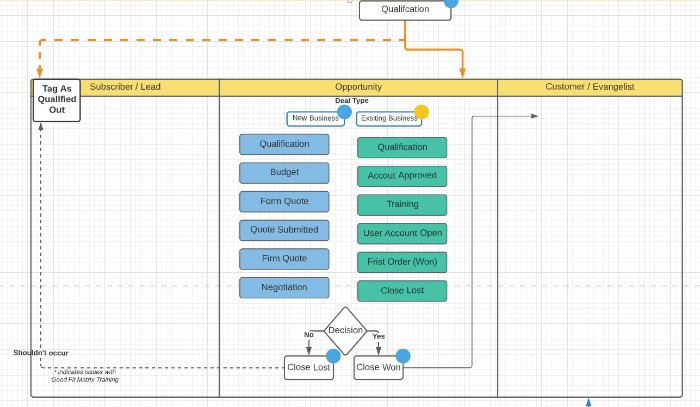Select the Subscriber / Lead lane header
Image resolution: width=700 pixels, height=407 pixels.
click(125, 87)
